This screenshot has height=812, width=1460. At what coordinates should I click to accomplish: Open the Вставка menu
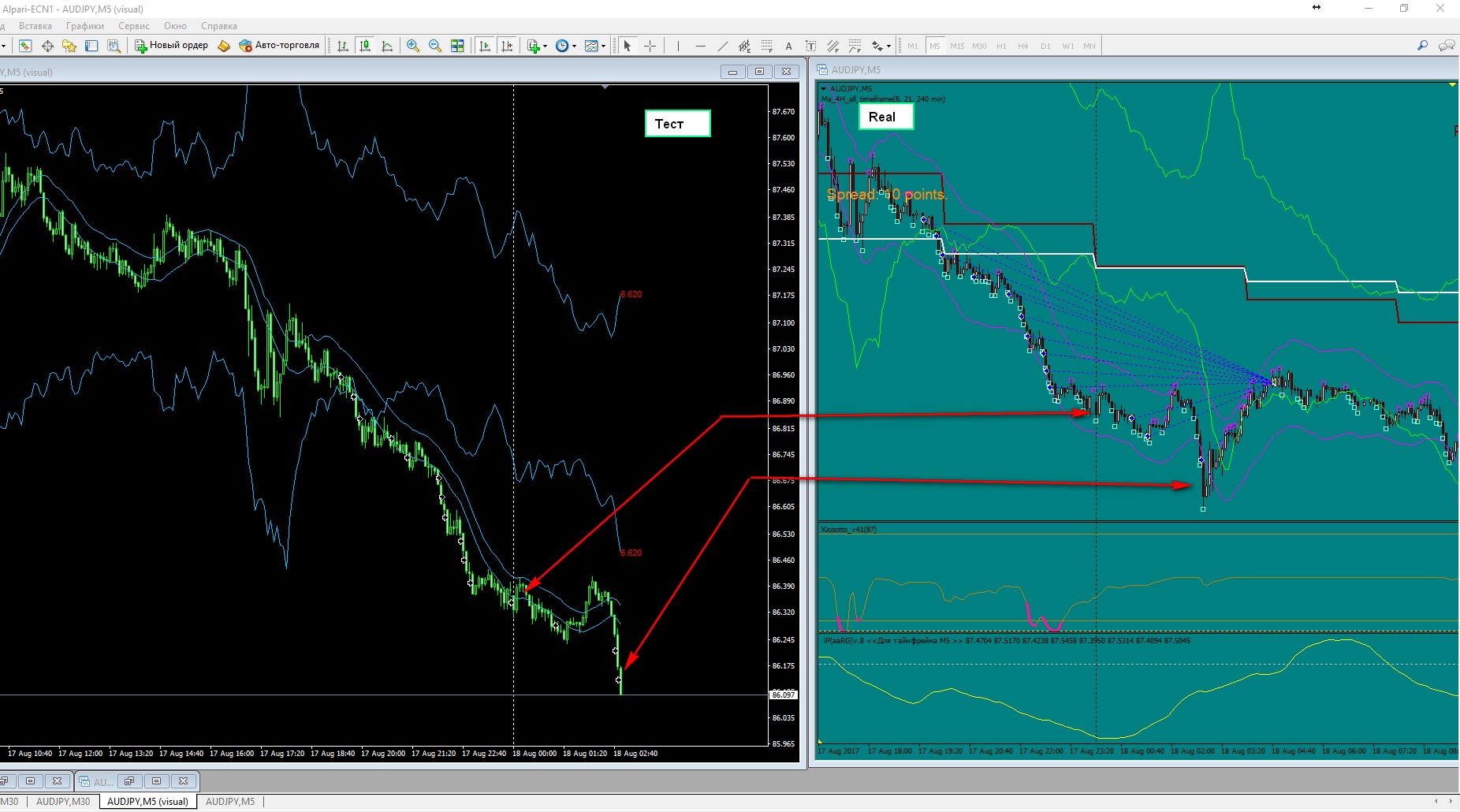tap(35, 26)
